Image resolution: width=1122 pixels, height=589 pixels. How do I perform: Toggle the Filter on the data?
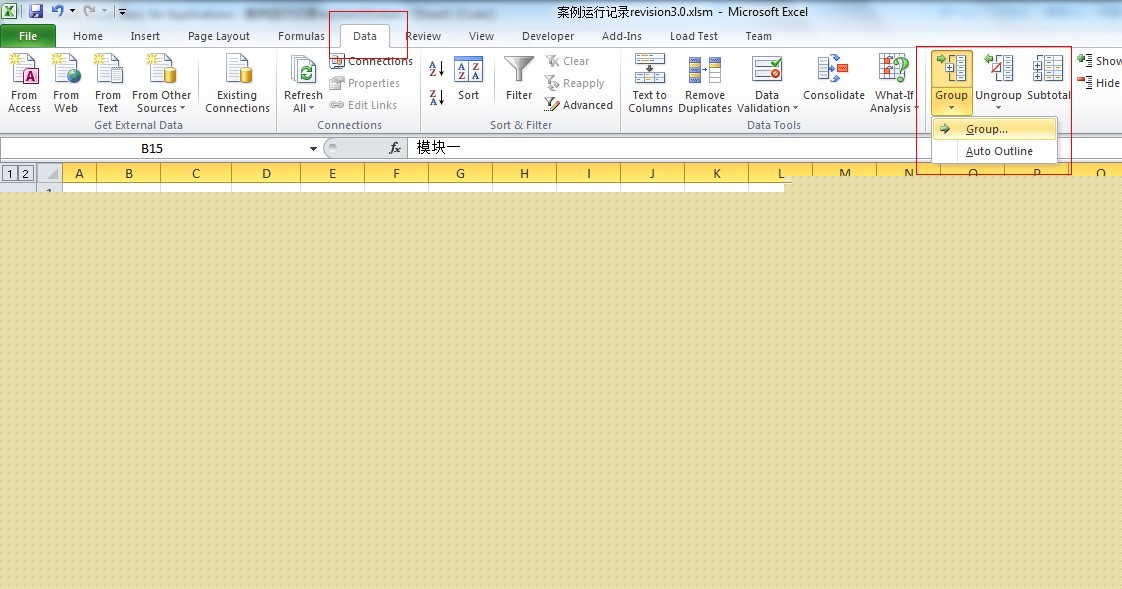click(x=519, y=79)
